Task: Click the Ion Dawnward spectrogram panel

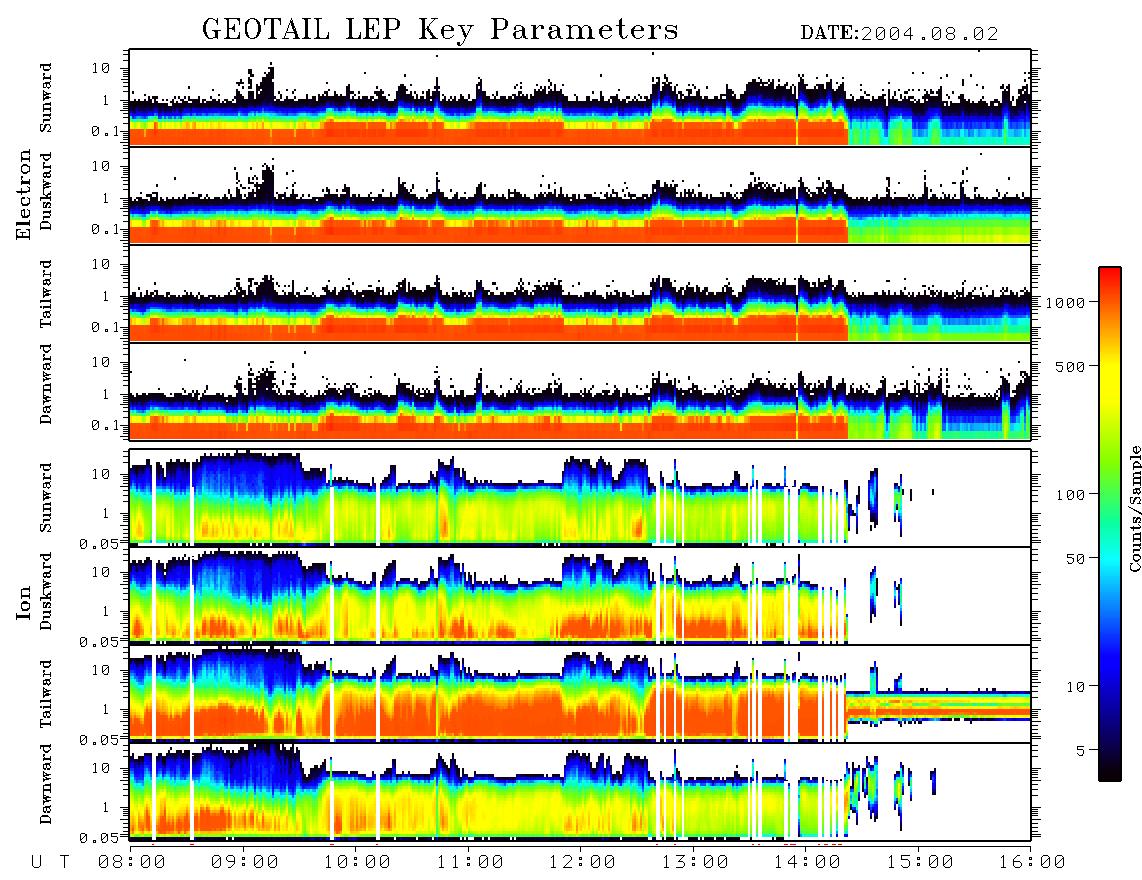Action: tap(580, 791)
